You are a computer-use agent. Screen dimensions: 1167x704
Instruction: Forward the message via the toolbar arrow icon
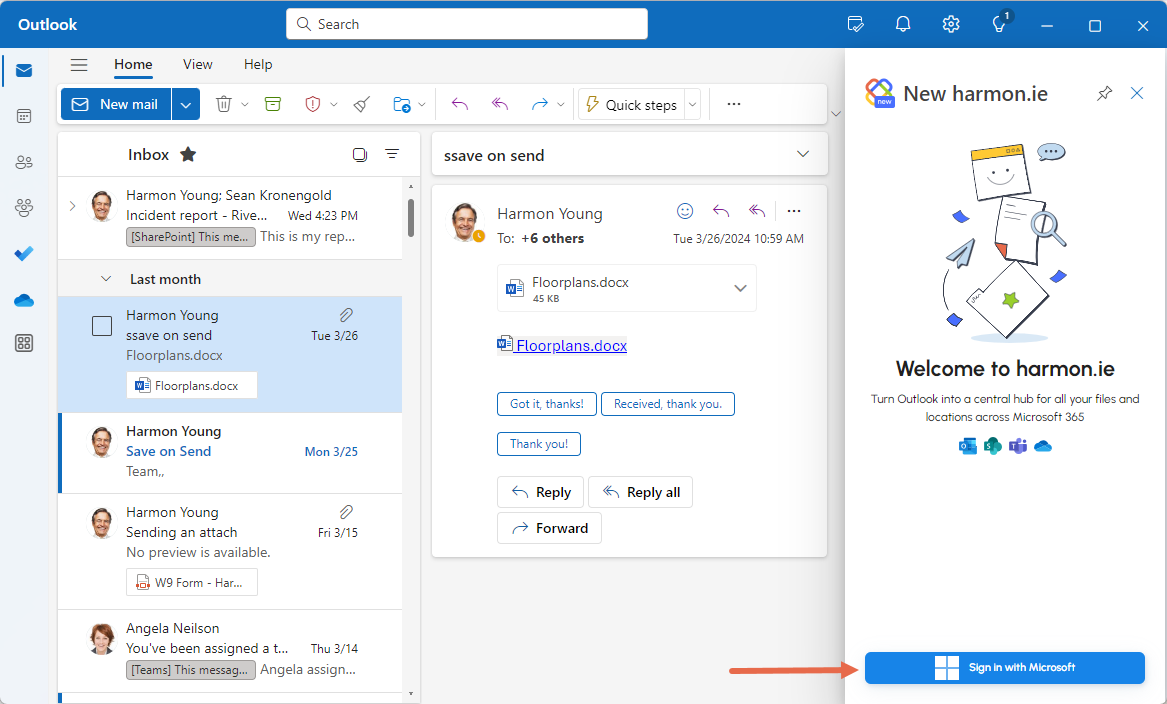(539, 103)
